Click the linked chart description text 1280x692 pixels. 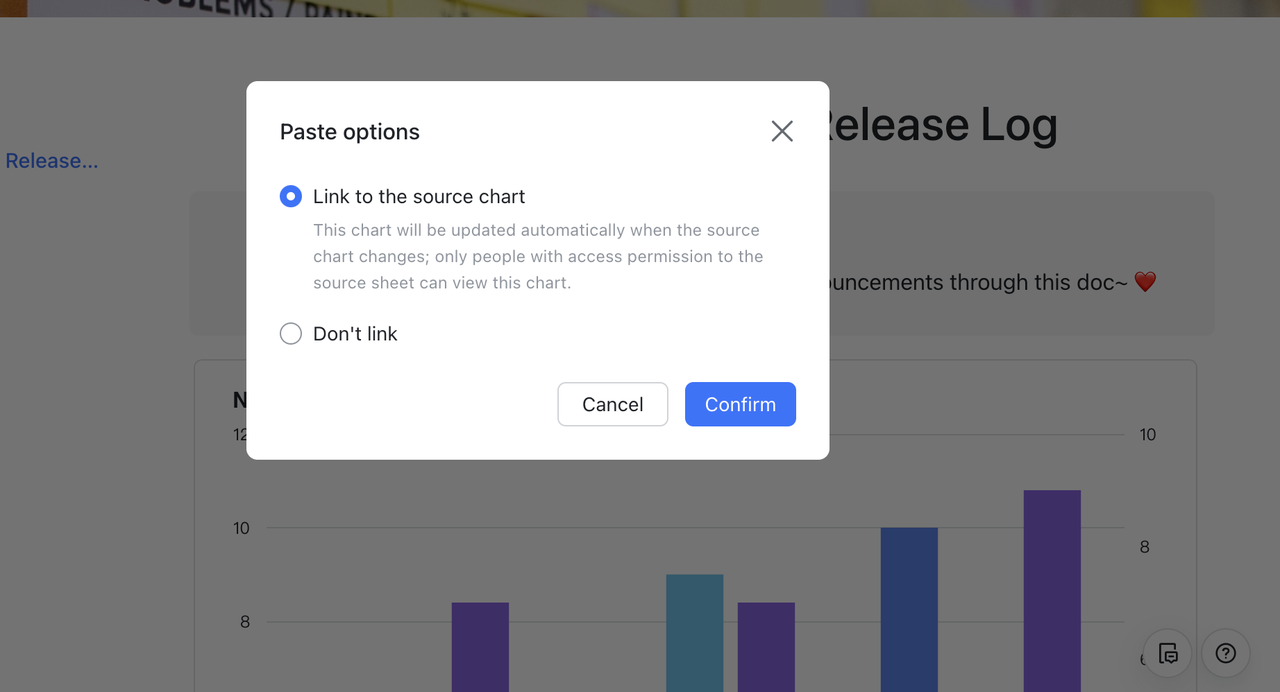[538, 256]
